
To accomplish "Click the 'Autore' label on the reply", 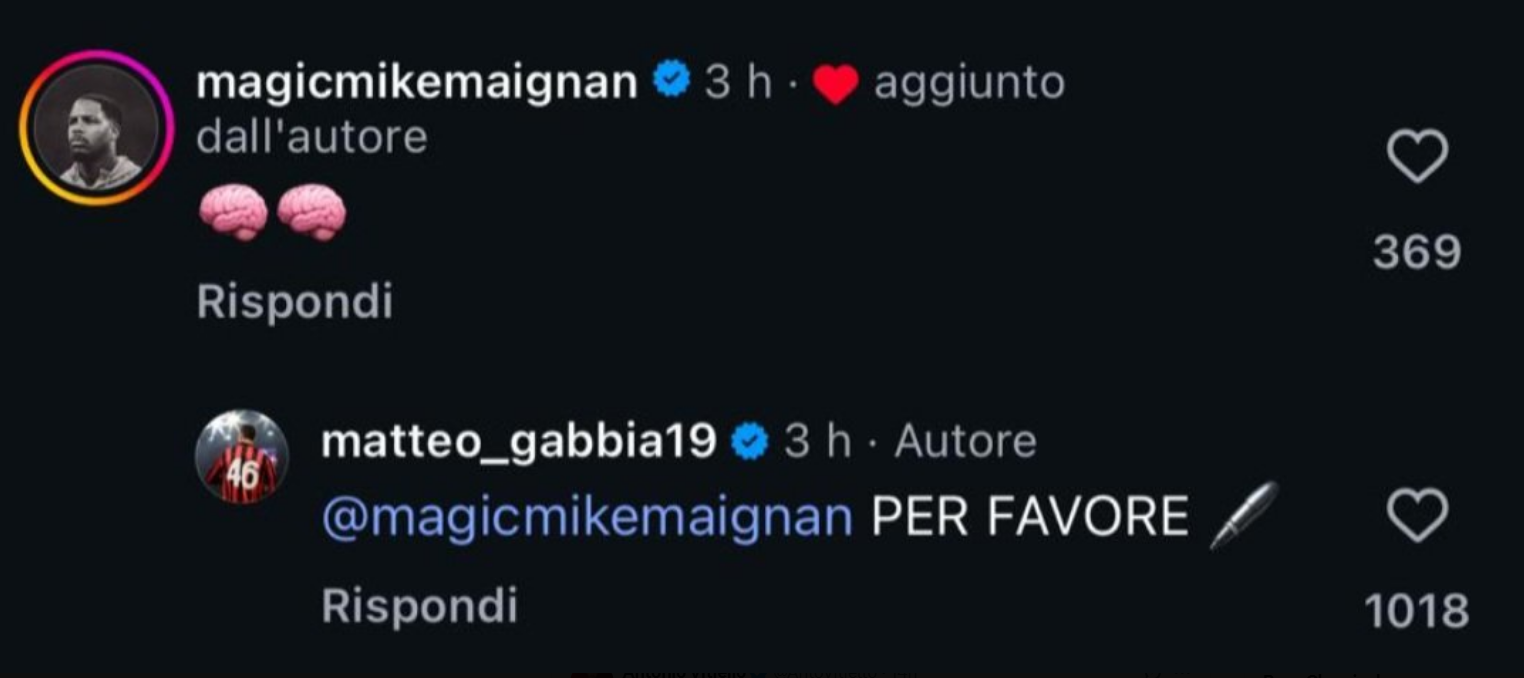I will tap(965, 441).
